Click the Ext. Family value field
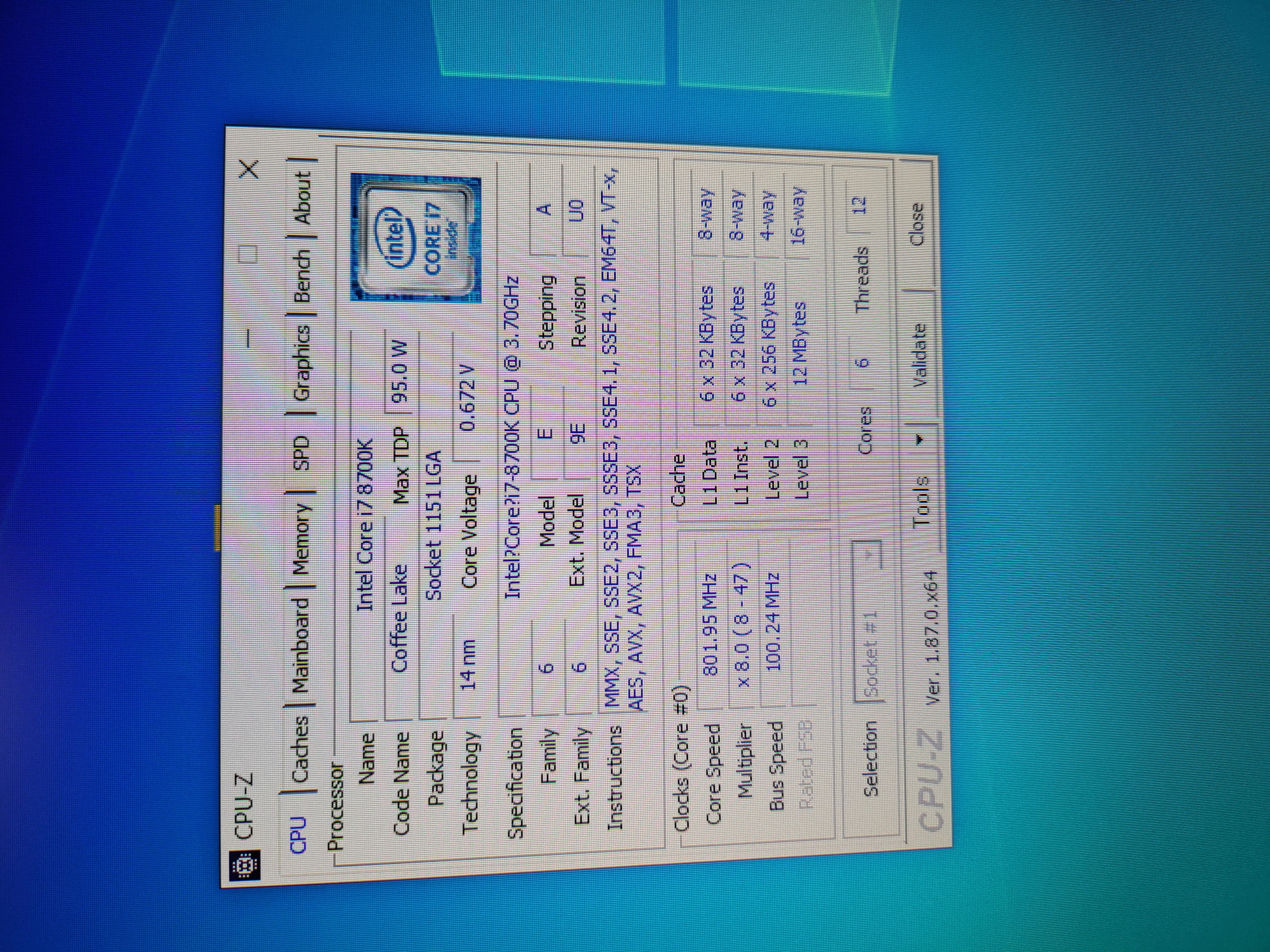Screen dimensions: 1270x952 tap(579, 667)
